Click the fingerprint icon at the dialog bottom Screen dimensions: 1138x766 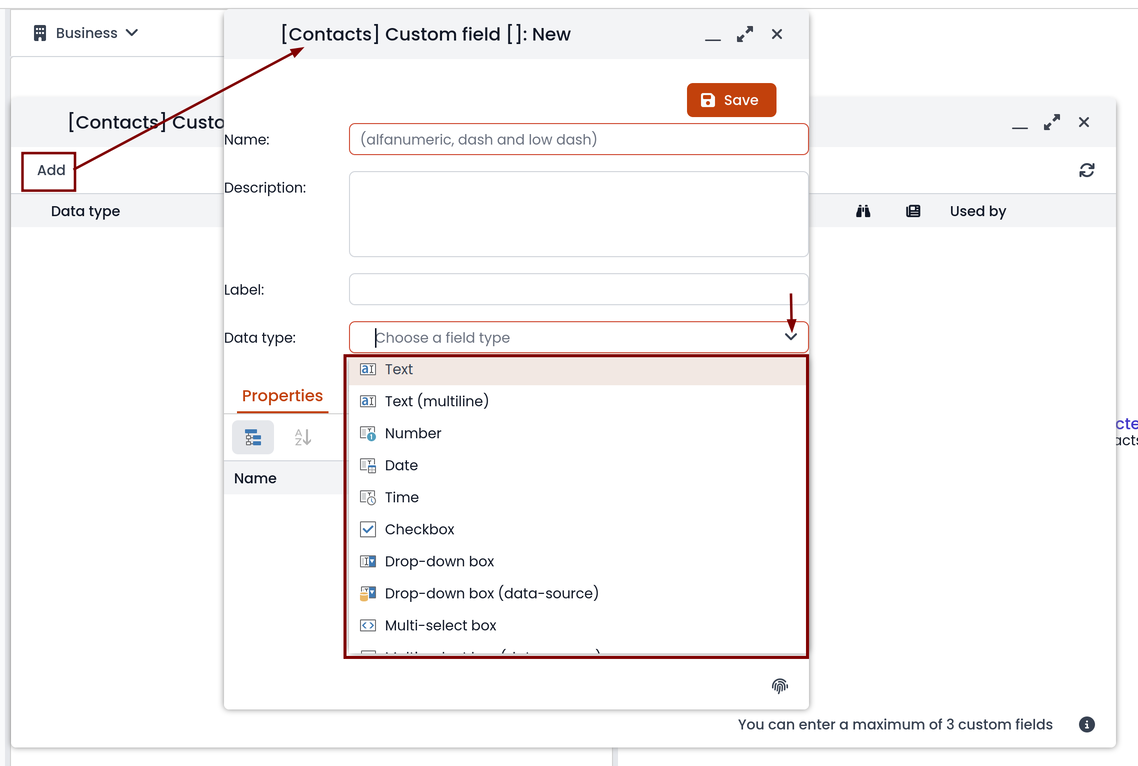pos(779,686)
